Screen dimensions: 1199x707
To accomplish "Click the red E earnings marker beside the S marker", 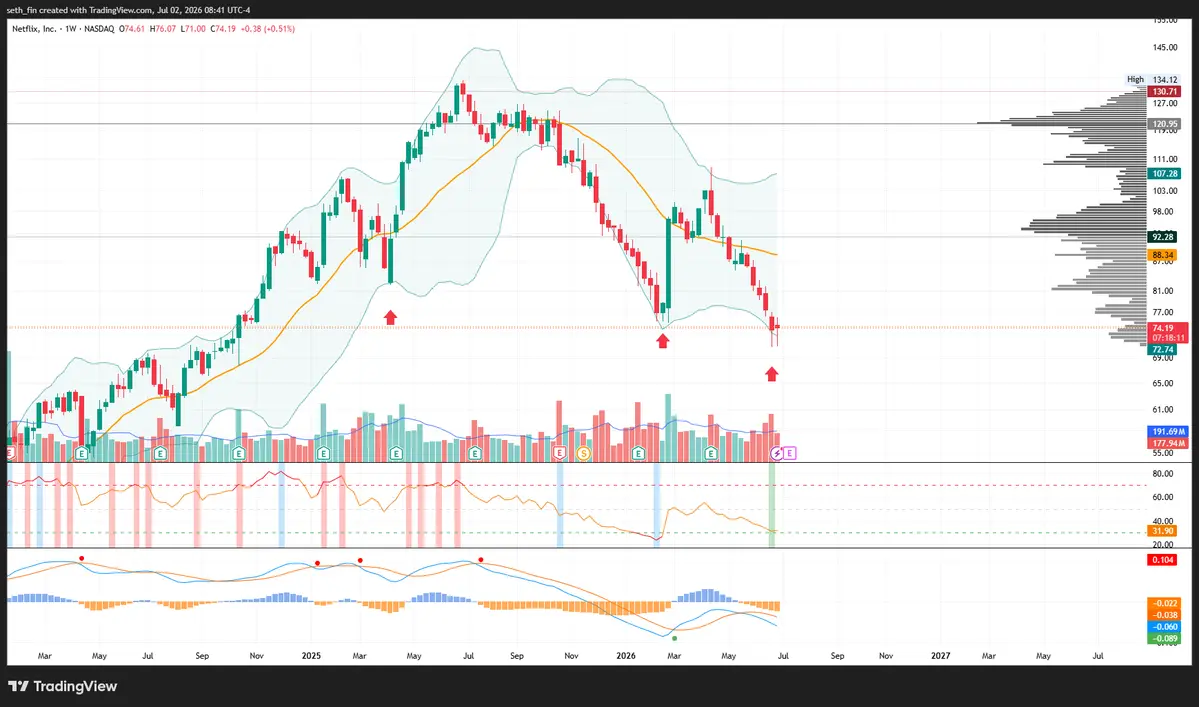I will point(560,453).
